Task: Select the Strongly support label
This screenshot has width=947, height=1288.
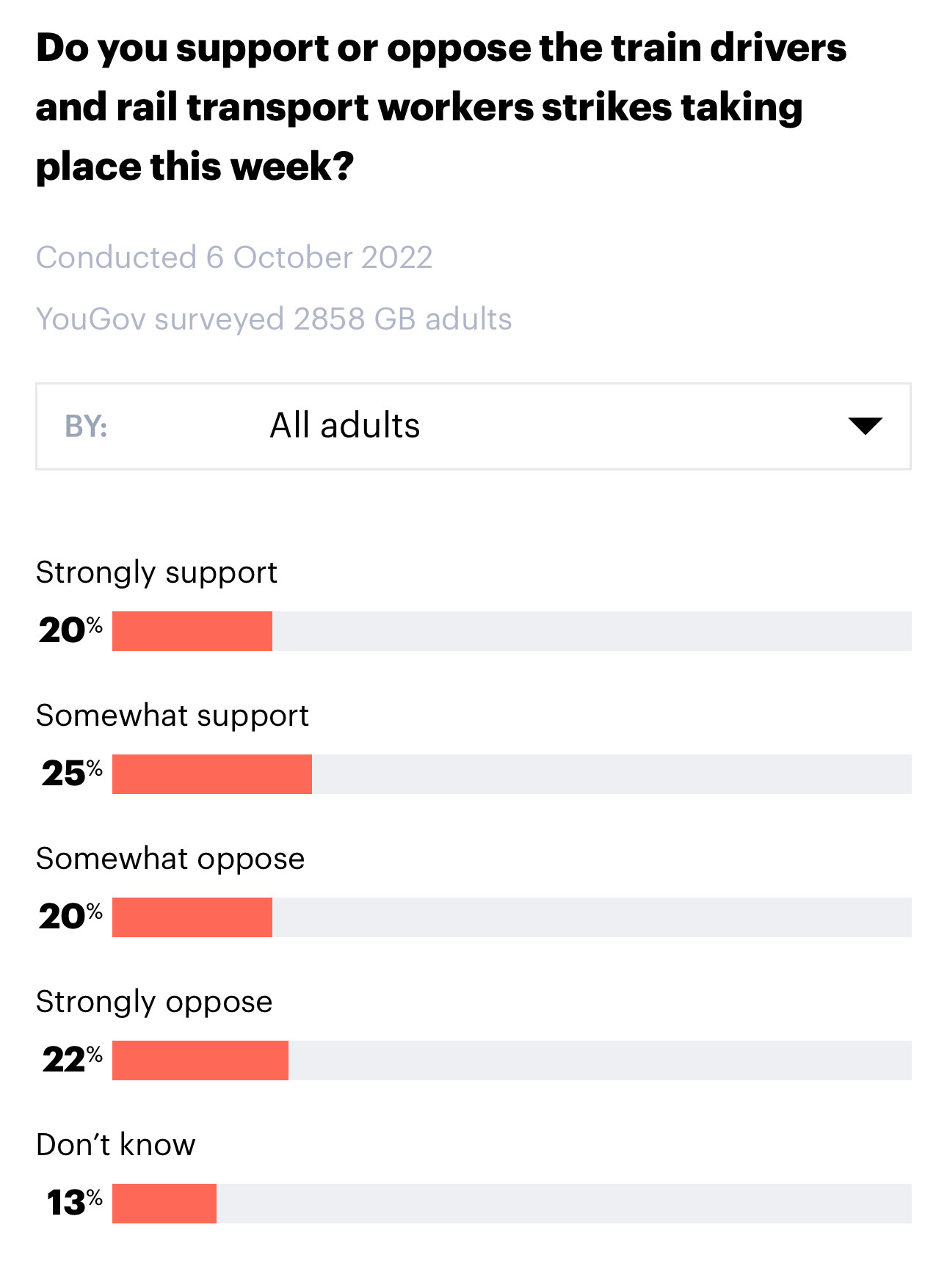Action: (x=156, y=573)
